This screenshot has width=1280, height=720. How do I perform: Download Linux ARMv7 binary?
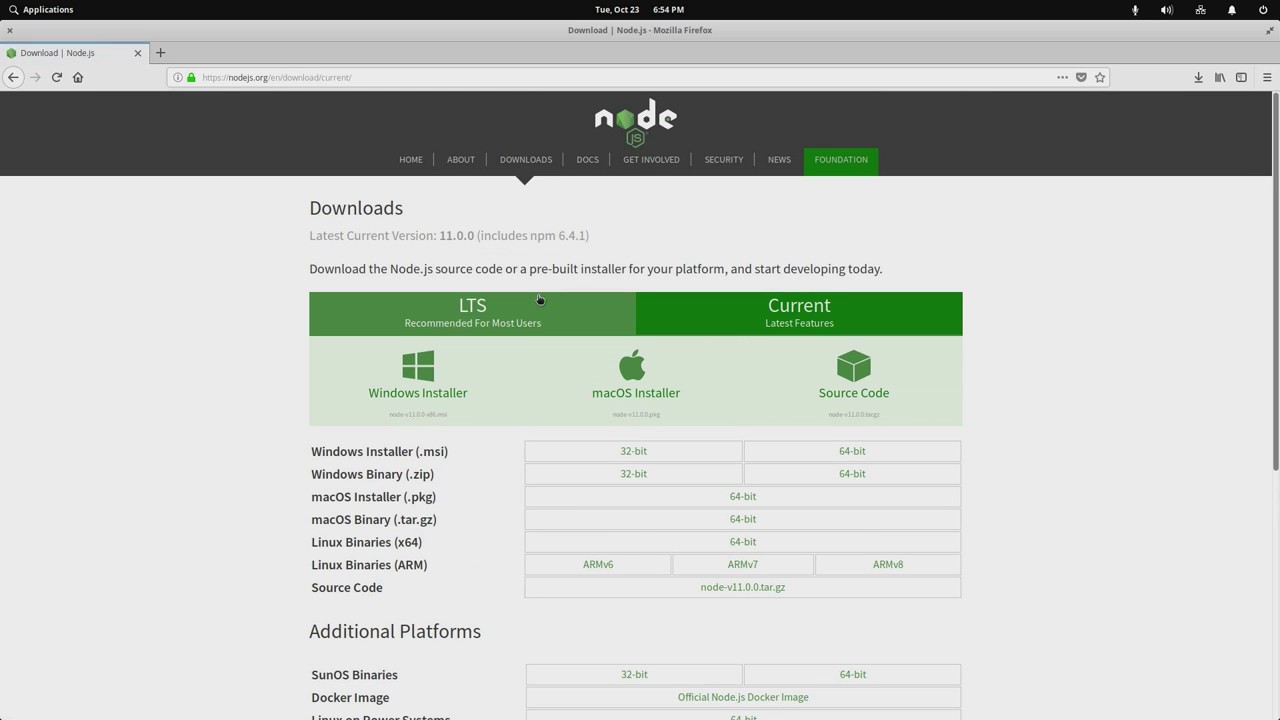[x=743, y=564]
